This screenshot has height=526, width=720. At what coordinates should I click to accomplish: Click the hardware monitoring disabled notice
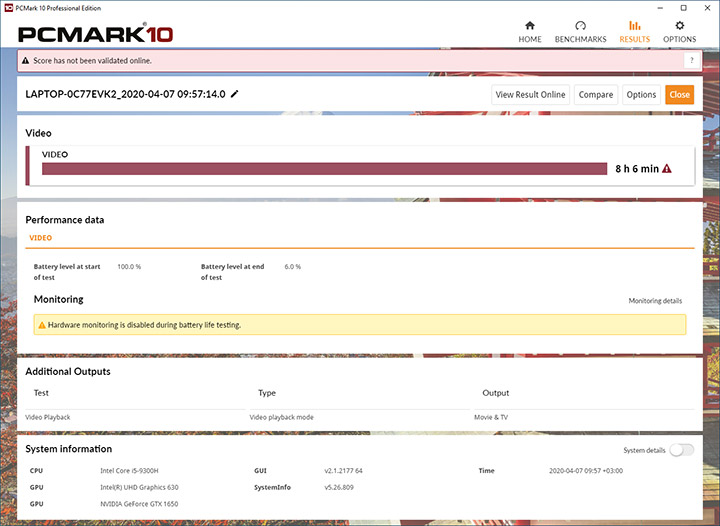pyautogui.click(x=360, y=325)
